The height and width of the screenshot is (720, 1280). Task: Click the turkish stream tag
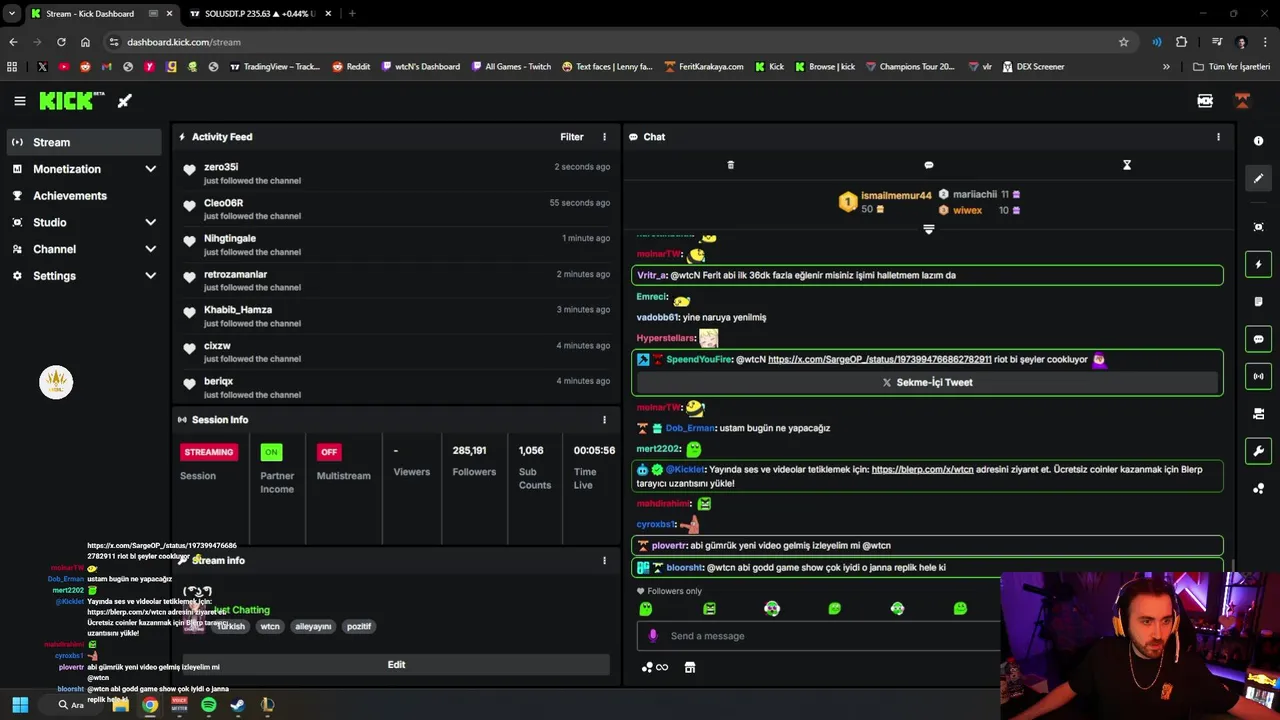point(231,627)
